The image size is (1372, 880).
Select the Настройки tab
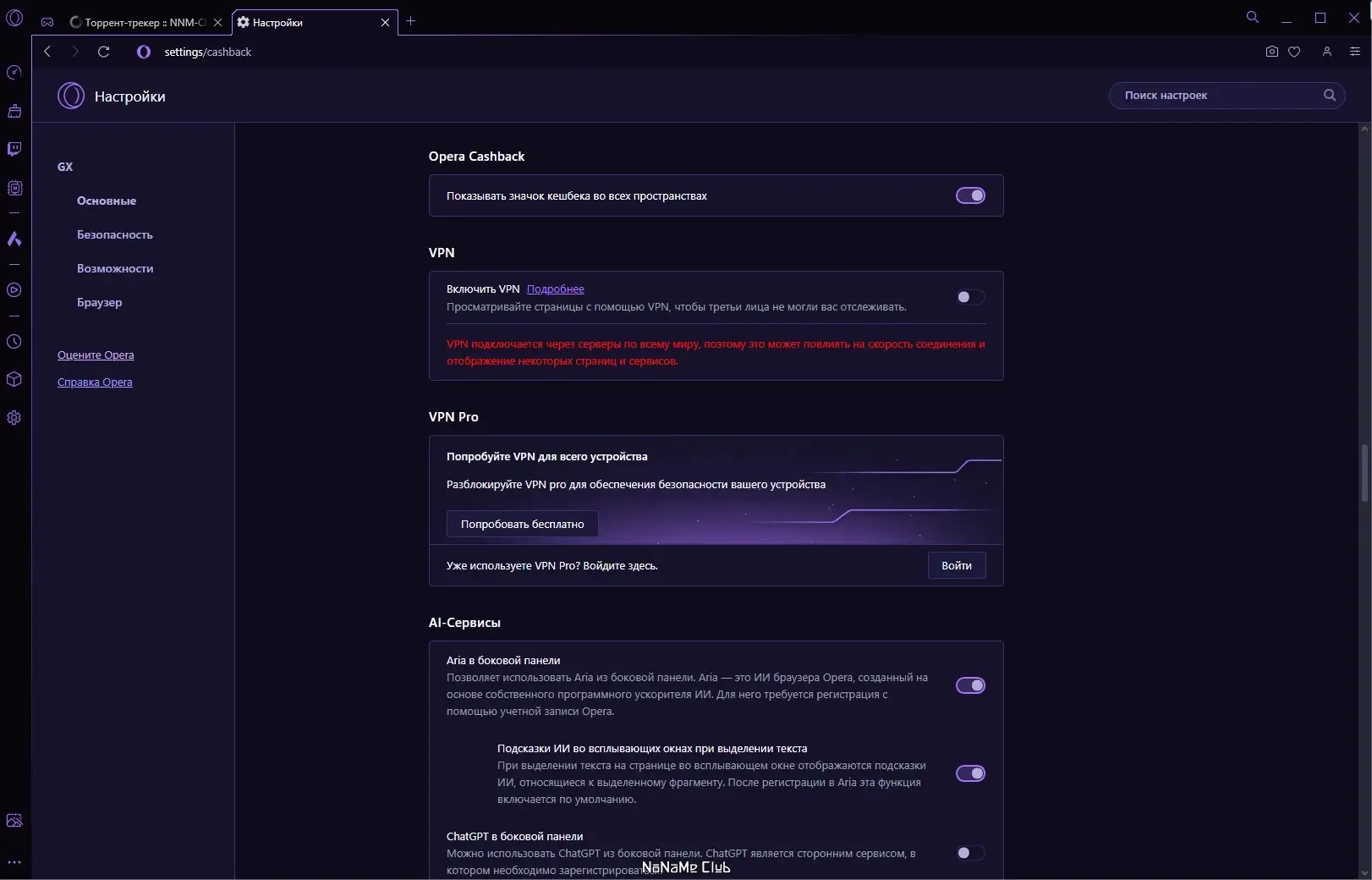315,23
